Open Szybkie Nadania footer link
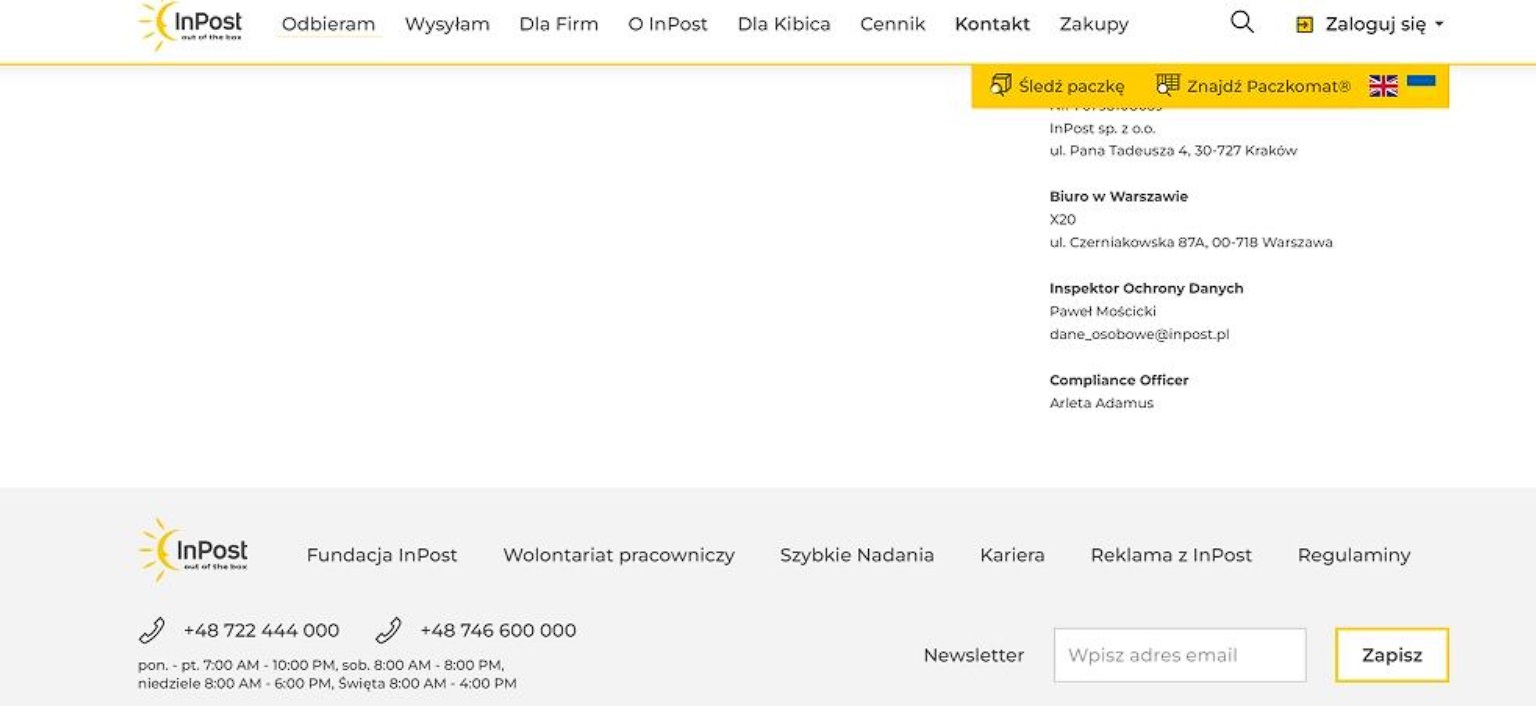The width and height of the screenshot is (1536, 706). (857, 555)
